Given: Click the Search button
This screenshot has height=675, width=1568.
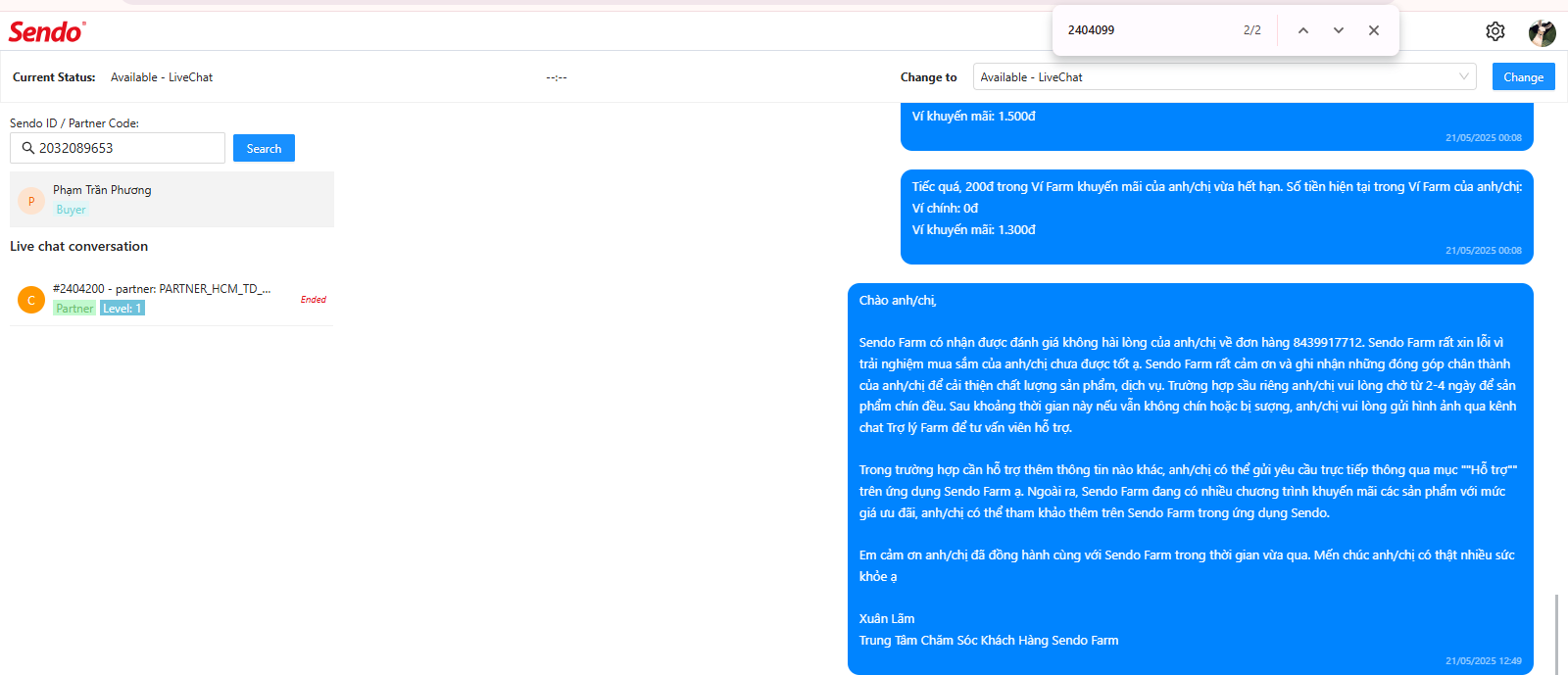Looking at the screenshot, I should click(x=264, y=148).
